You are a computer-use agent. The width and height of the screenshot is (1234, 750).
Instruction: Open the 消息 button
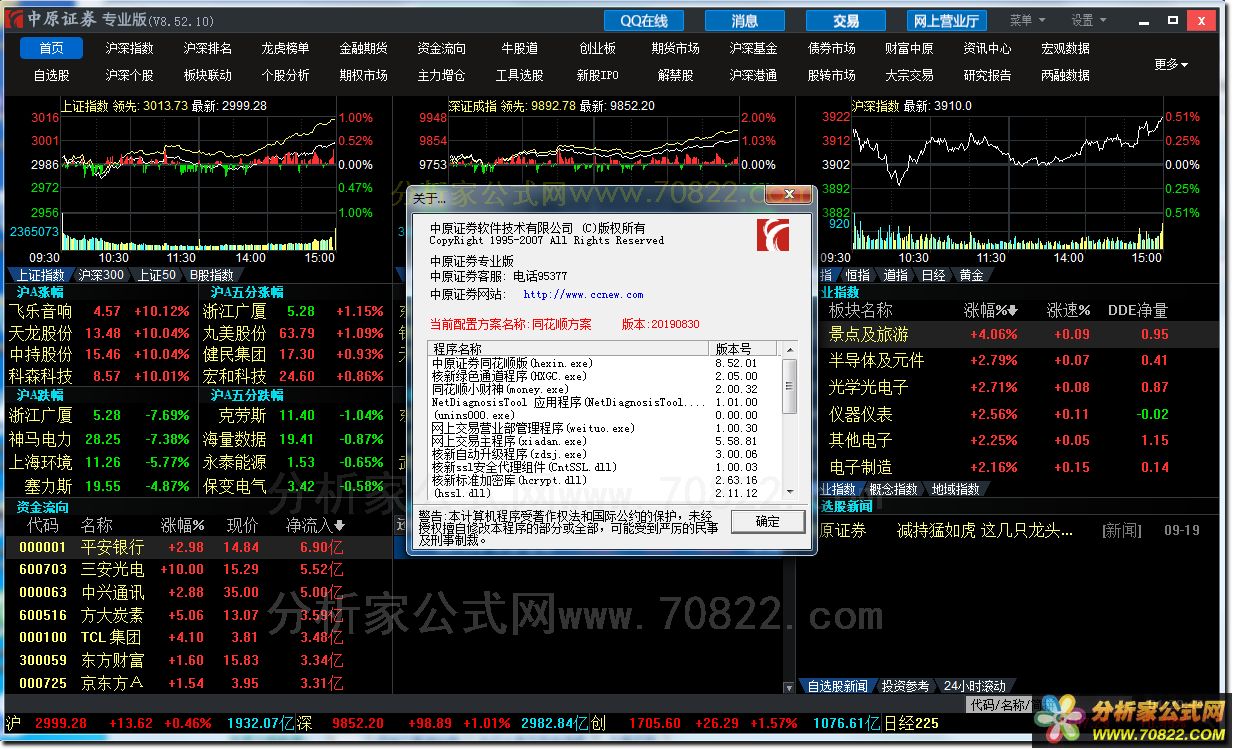(x=745, y=20)
